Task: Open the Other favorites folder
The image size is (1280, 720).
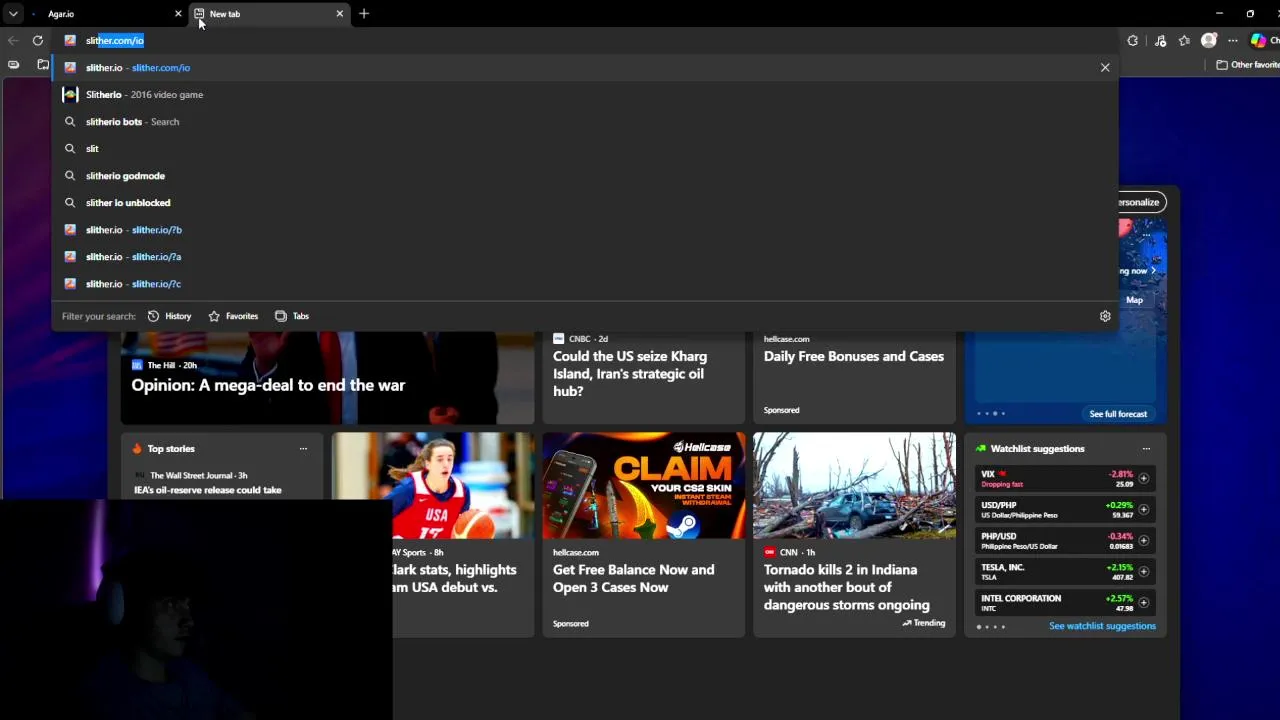Action: 1248,65
